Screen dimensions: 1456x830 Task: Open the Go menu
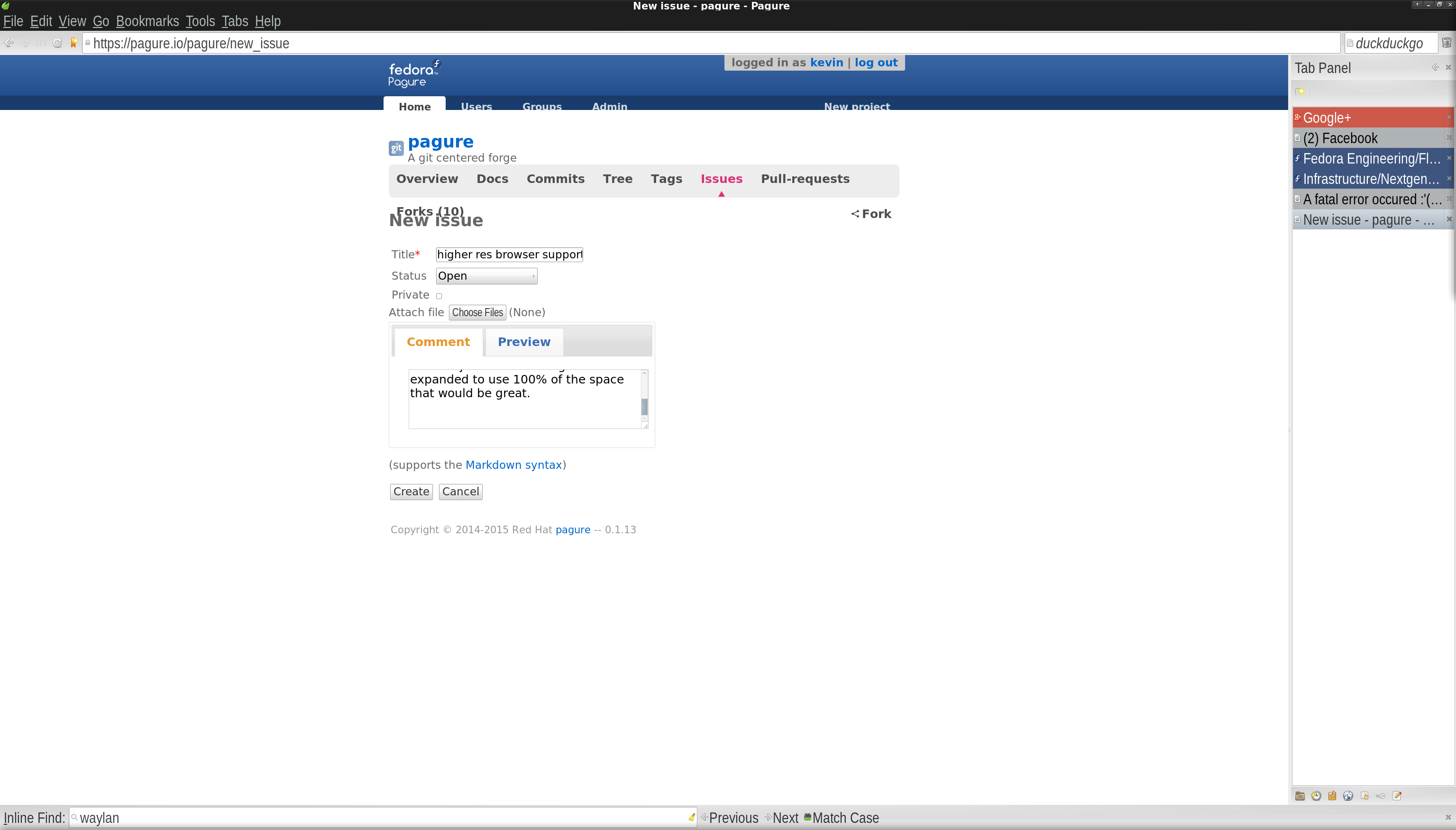point(101,21)
